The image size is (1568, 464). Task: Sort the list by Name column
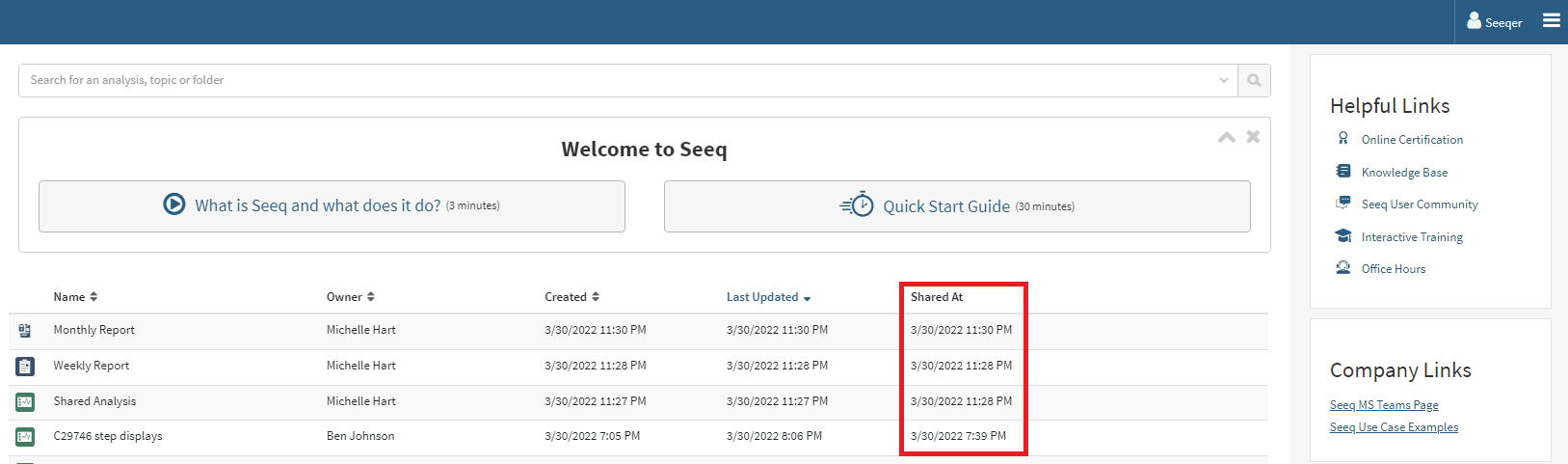point(75,297)
